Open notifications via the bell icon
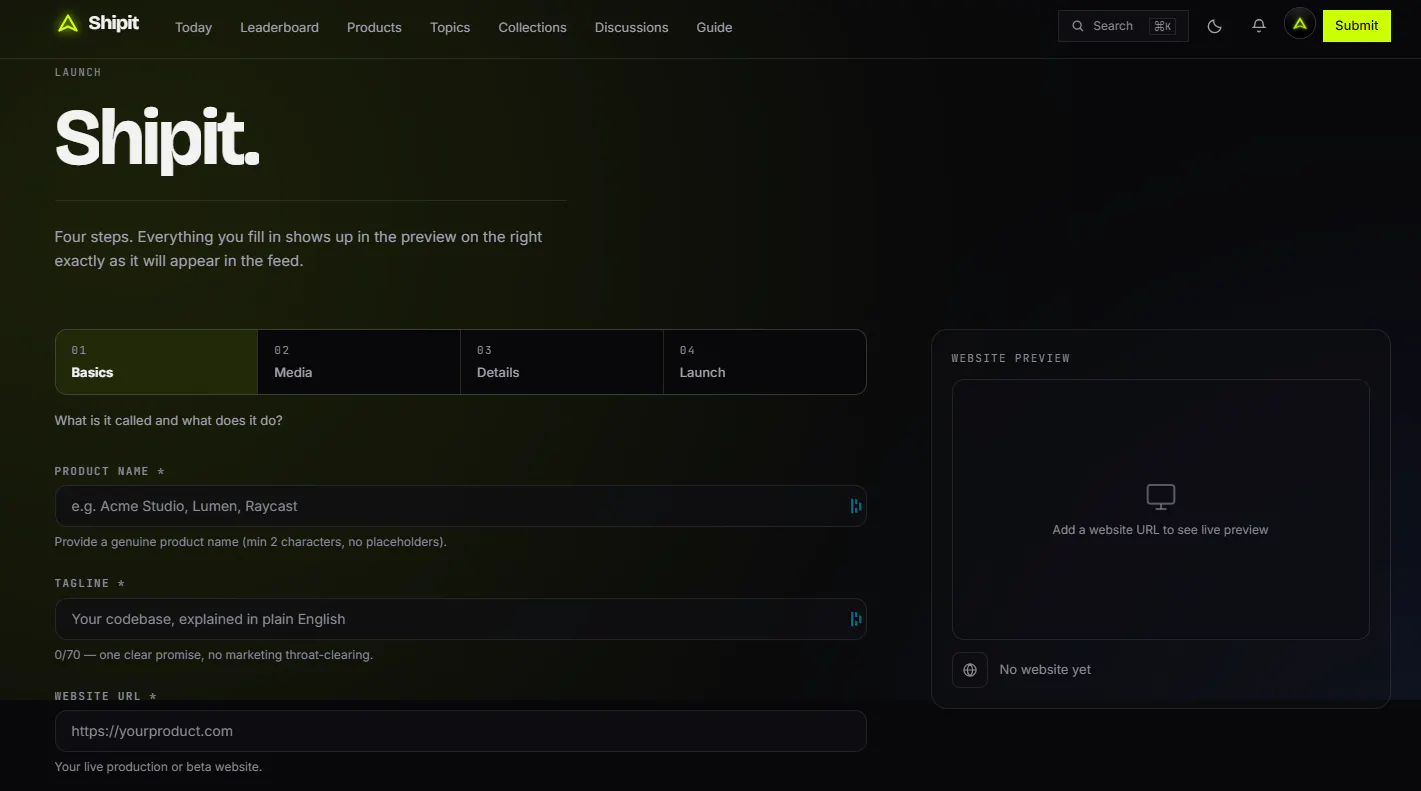1421x791 pixels. pyautogui.click(x=1259, y=26)
